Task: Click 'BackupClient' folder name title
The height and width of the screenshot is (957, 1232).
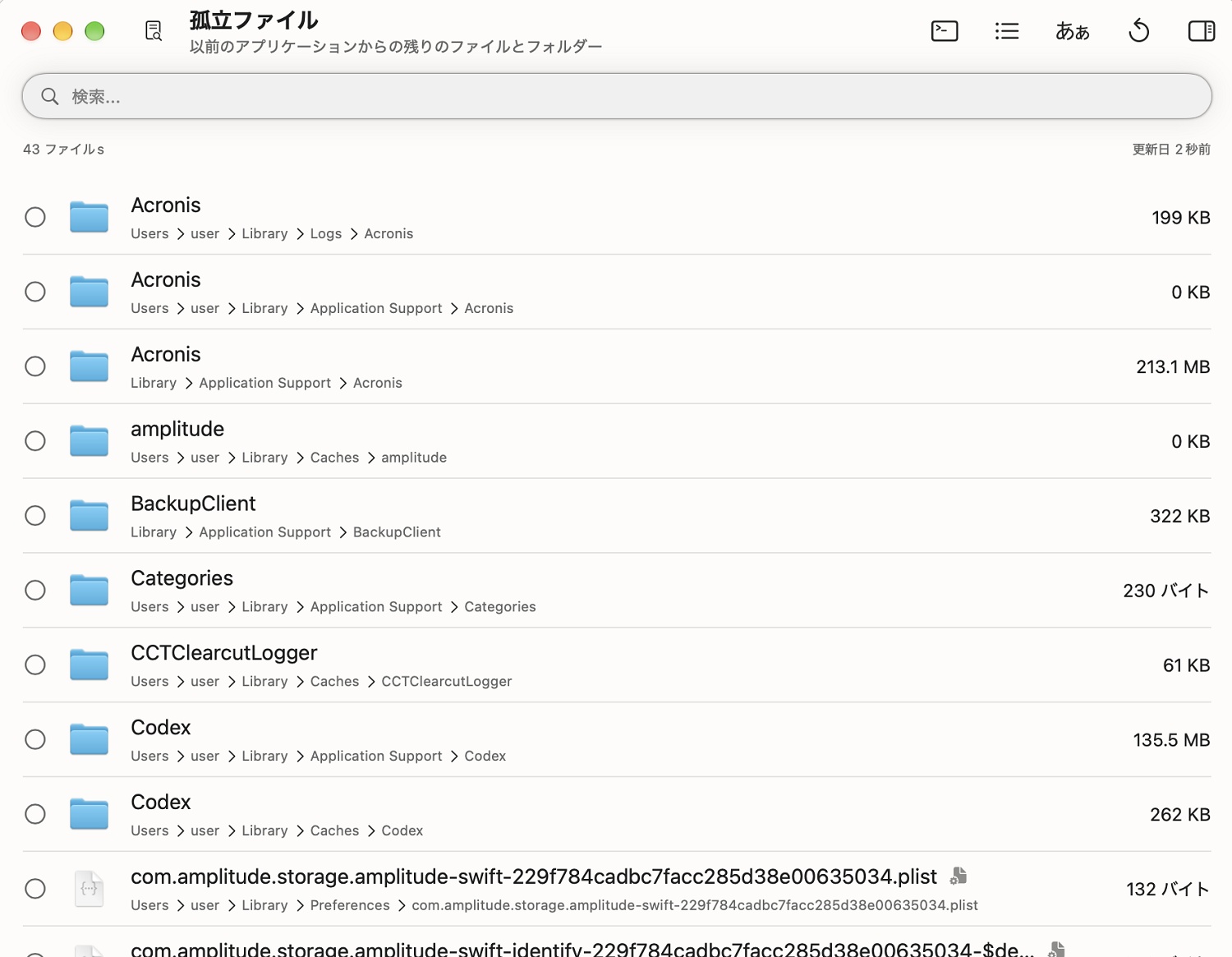Action: (194, 504)
